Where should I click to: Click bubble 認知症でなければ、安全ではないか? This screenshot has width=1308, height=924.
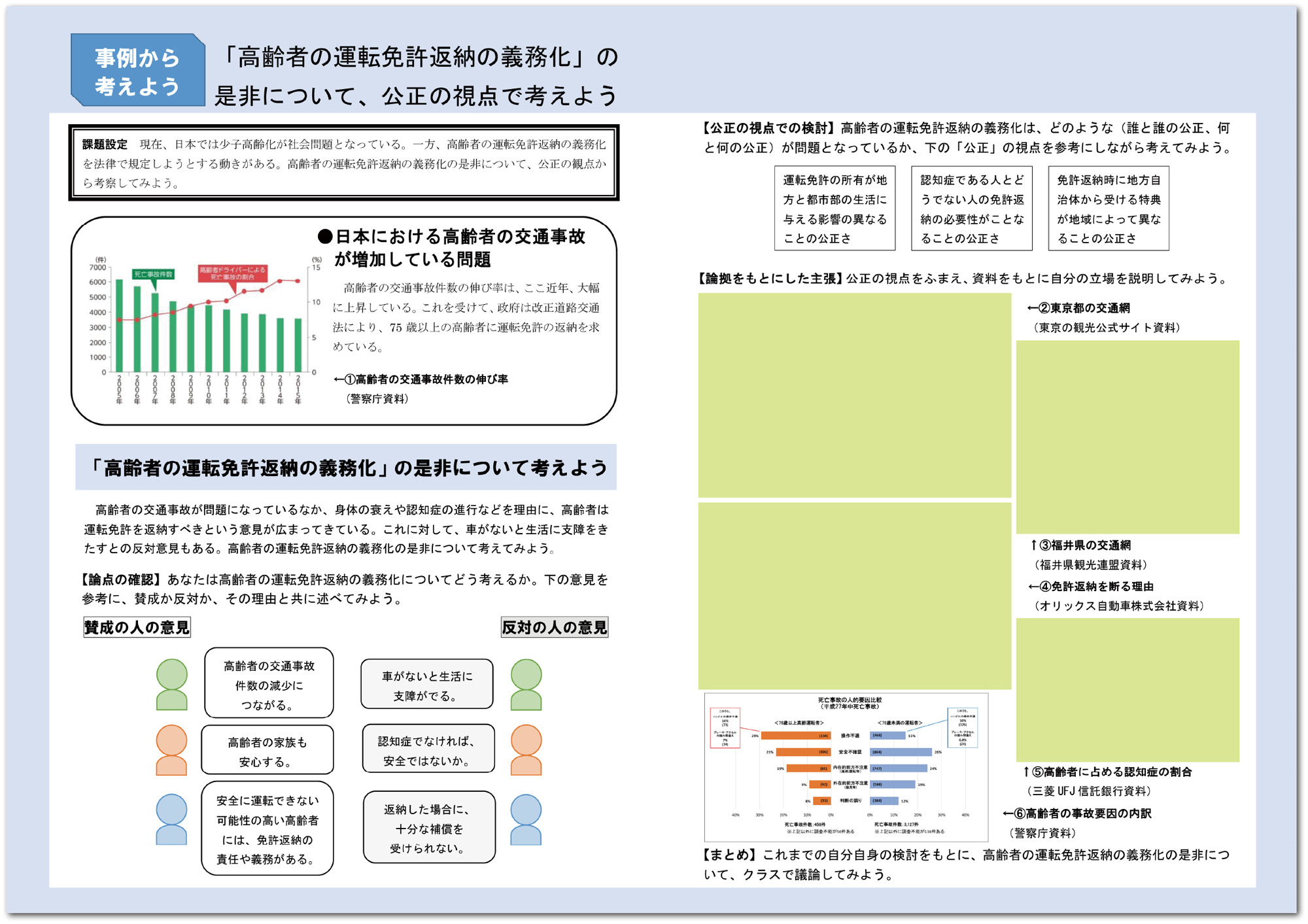[x=428, y=749]
